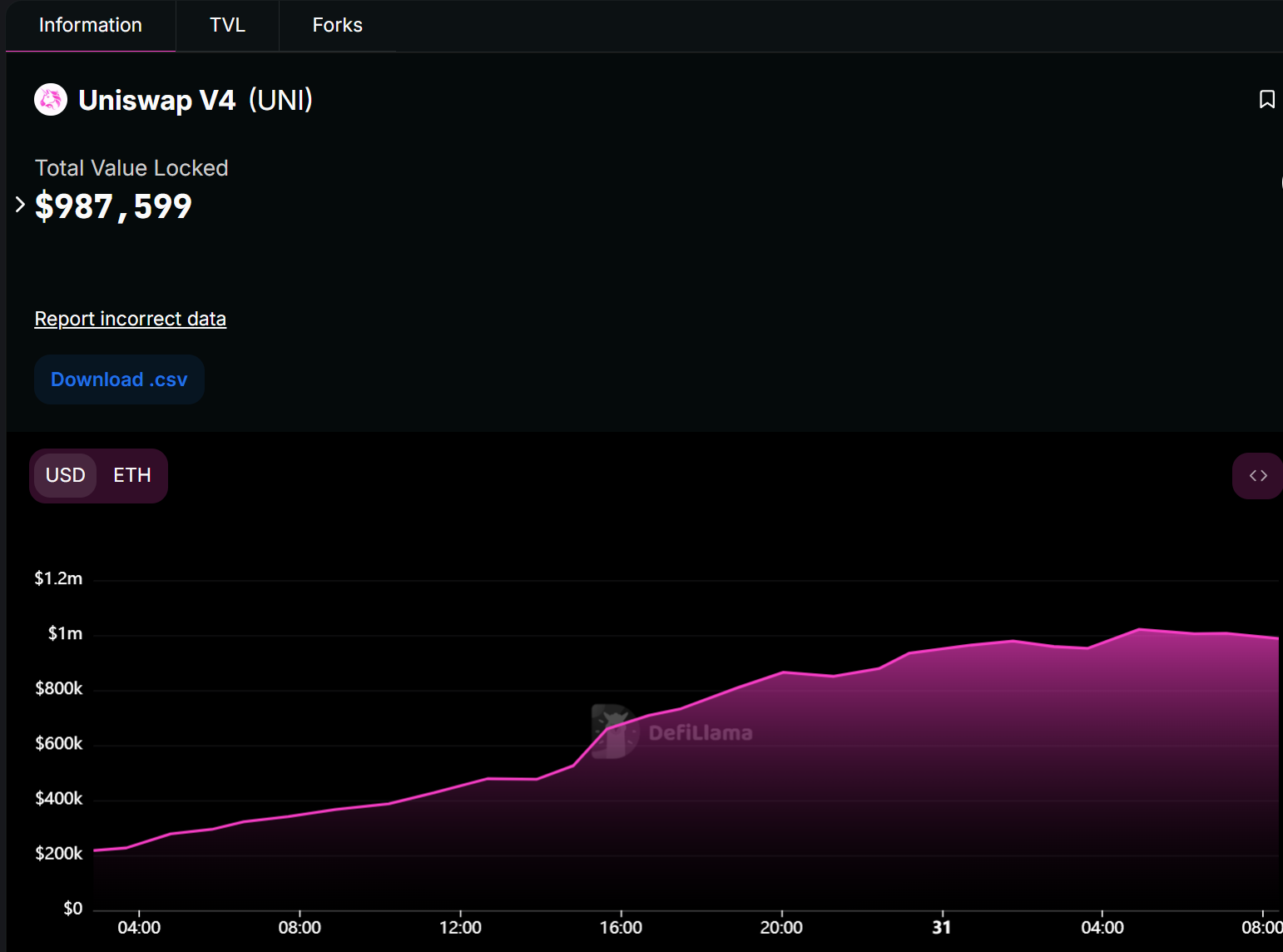Download the .csv data file
Image resolution: width=1283 pixels, height=952 pixels.
pyautogui.click(x=119, y=379)
